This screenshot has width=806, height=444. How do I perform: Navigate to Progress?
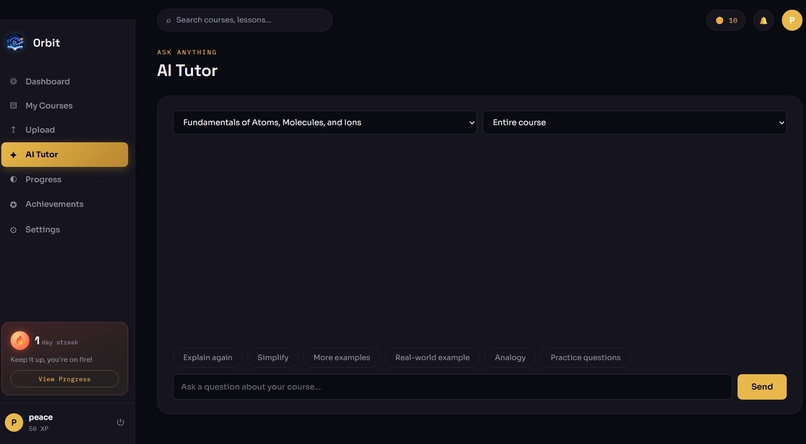click(x=65, y=179)
